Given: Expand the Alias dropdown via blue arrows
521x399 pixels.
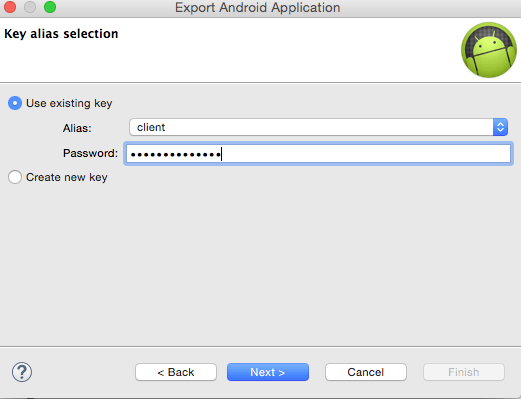Looking at the screenshot, I should [x=500, y=127].
